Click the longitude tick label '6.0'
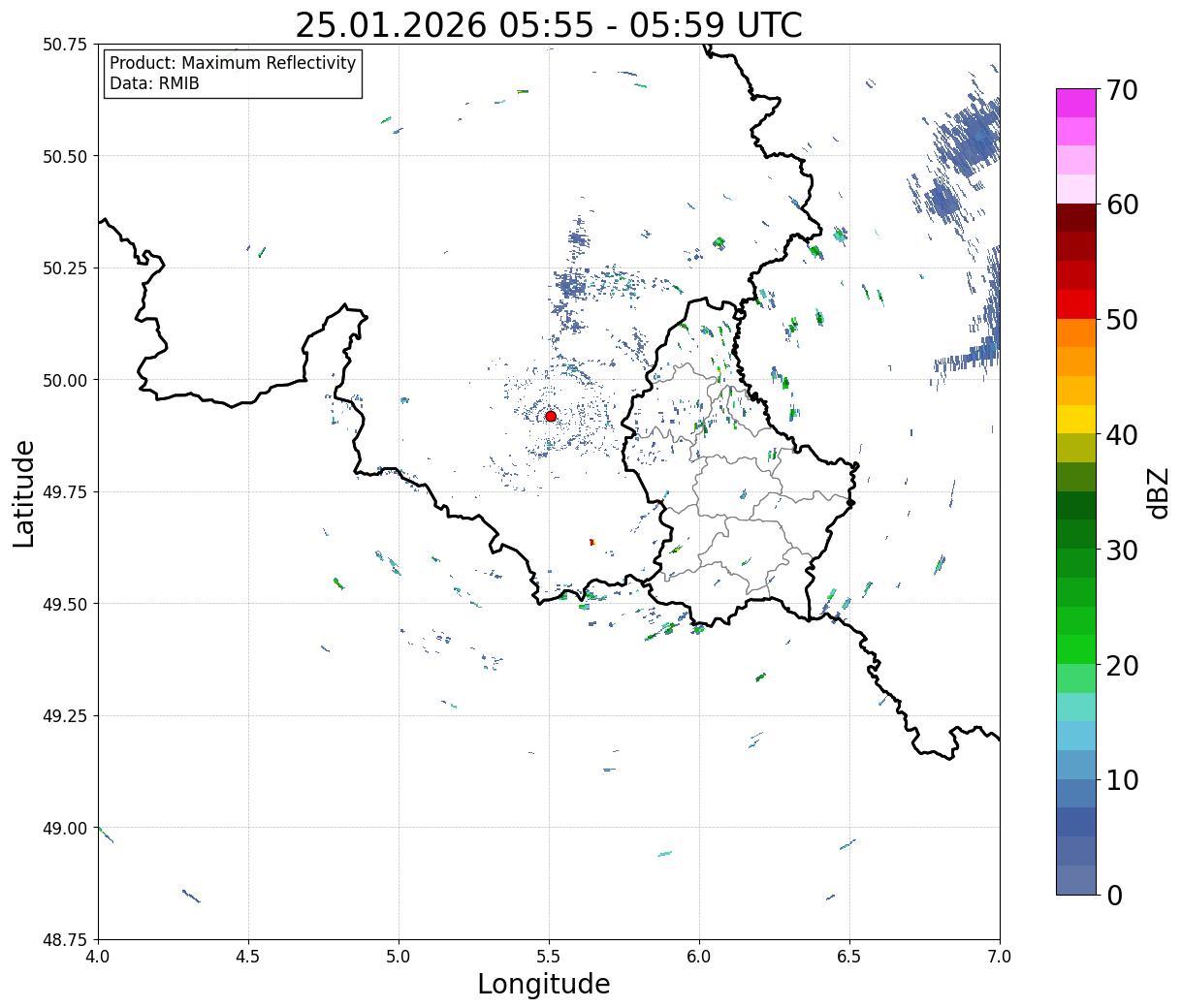Viewport: 1182px width, 1008px height. 699,957
